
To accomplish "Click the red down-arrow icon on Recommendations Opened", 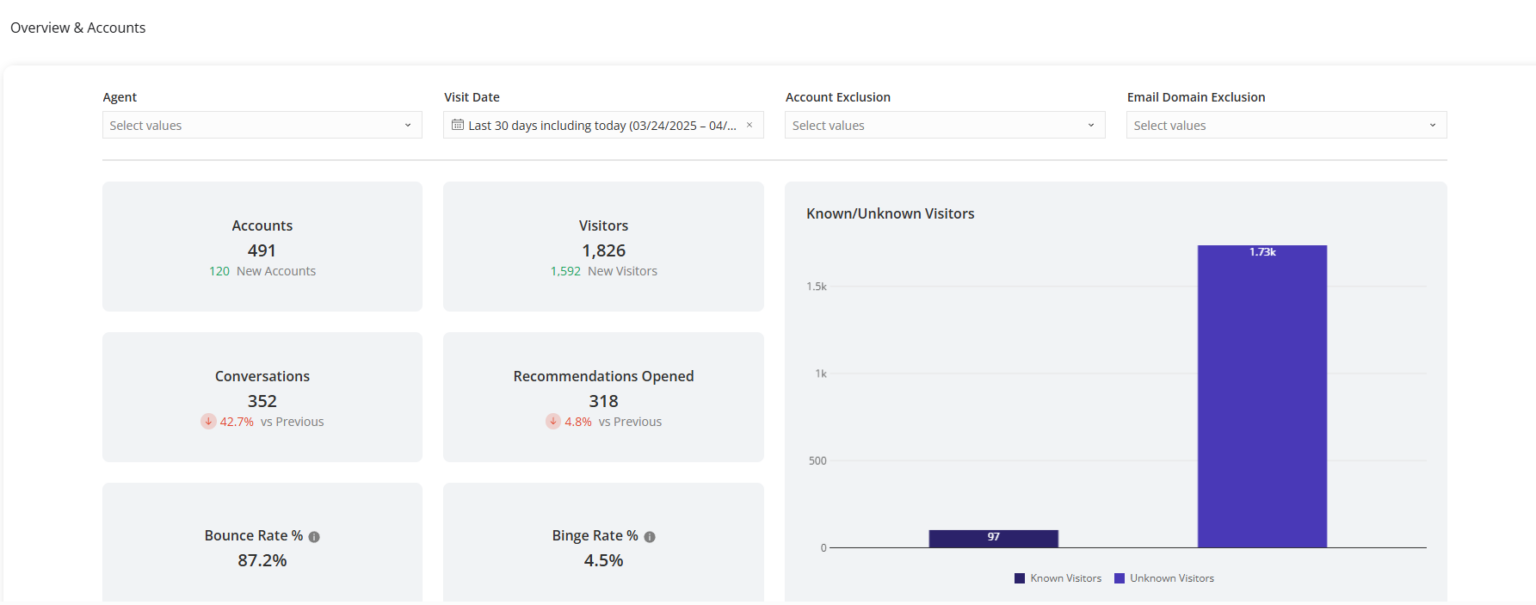I will tap(553, 421).
